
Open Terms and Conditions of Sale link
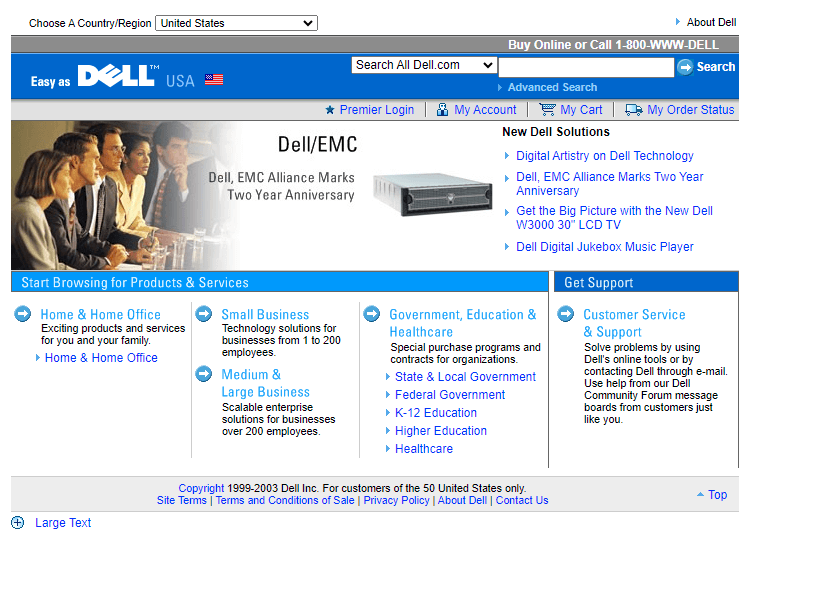285,500
